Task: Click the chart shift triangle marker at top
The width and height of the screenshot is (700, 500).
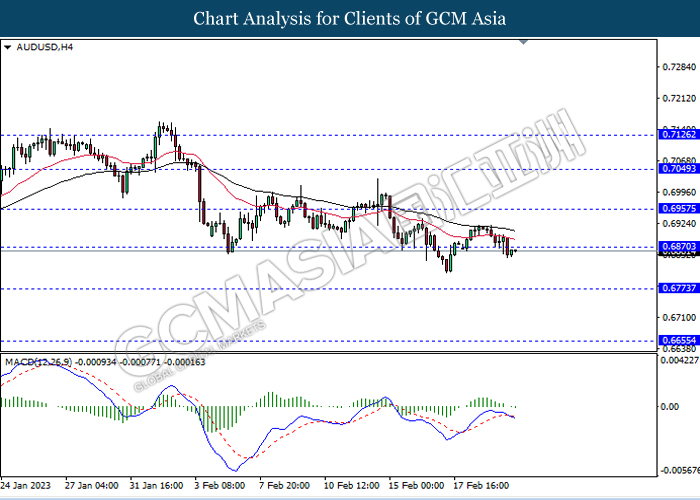Action: coord(524,42)
